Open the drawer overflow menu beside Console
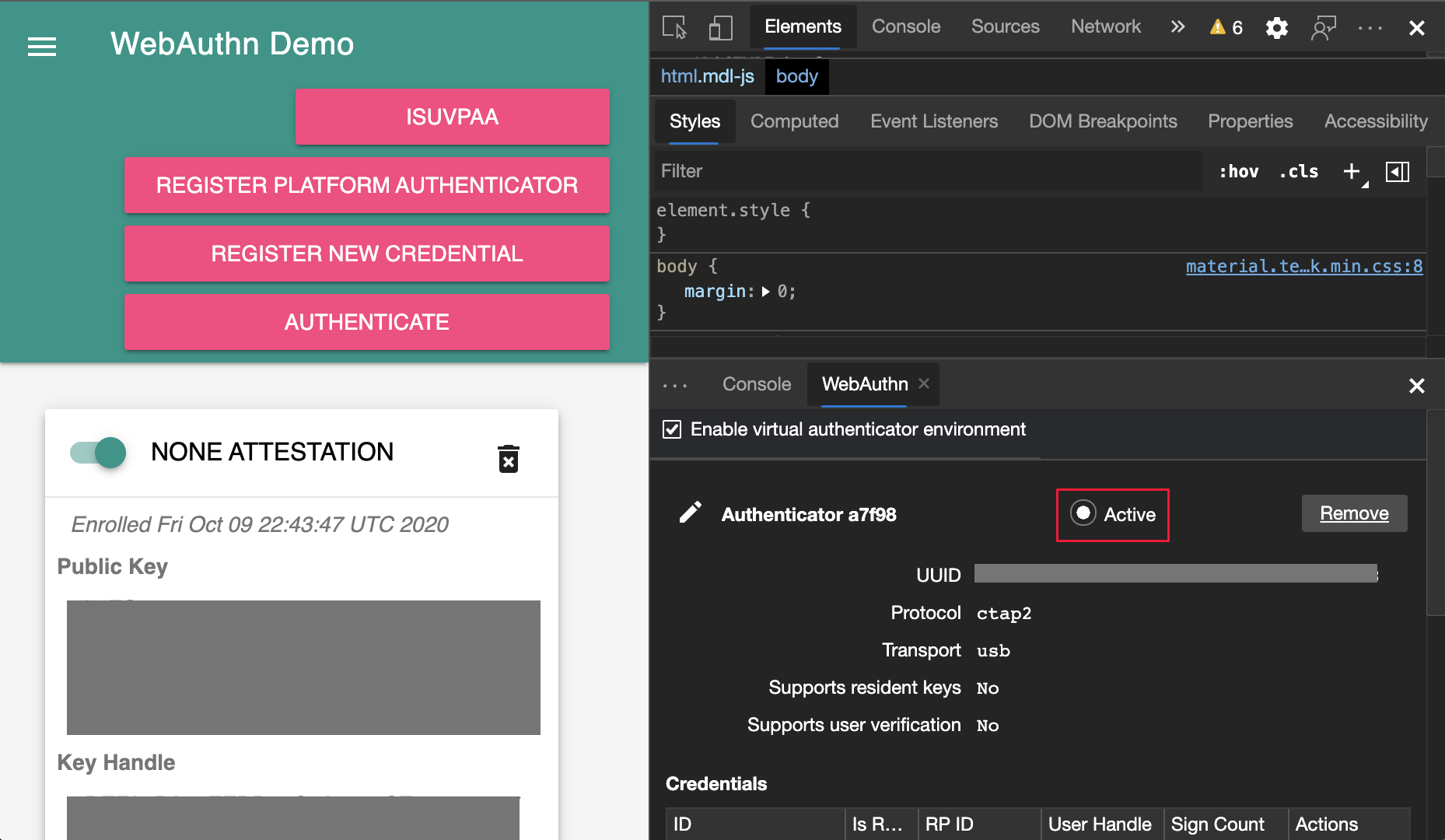 [674, 384]
